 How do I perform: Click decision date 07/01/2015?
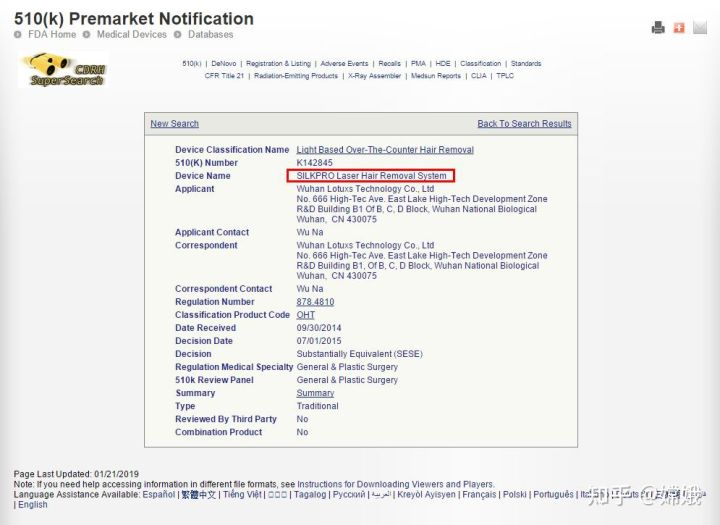coord(319,341)
